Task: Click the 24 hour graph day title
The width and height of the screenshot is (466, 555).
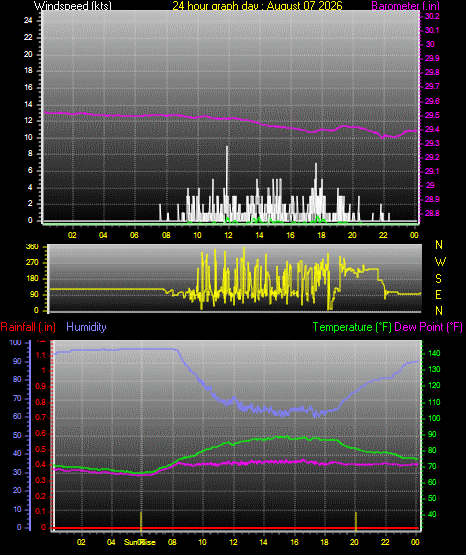Action: tap(257, 6)
